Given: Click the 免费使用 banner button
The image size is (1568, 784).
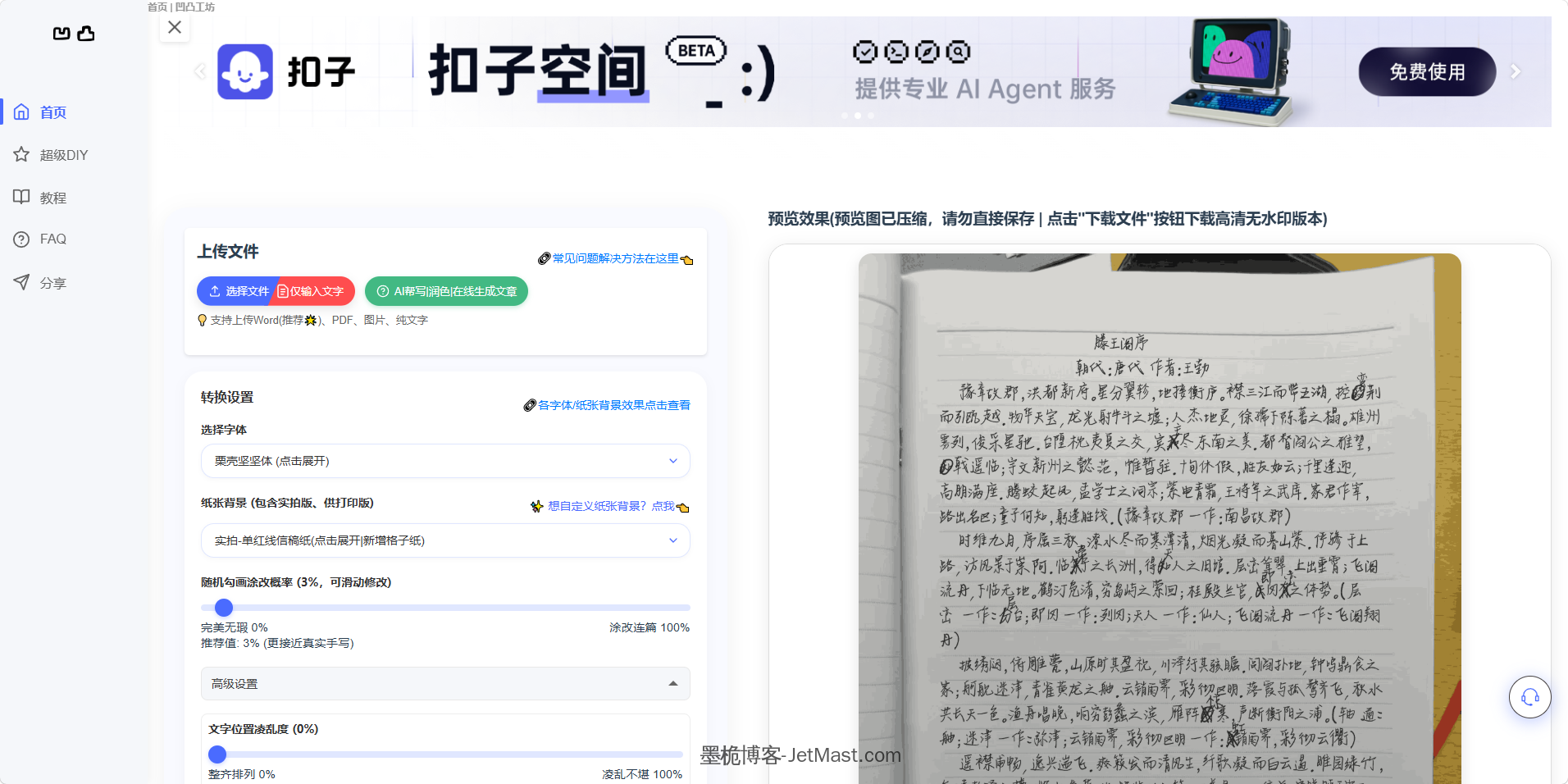Looking at the screenshot, I should pyautogui.click(x=1427, y=72).
